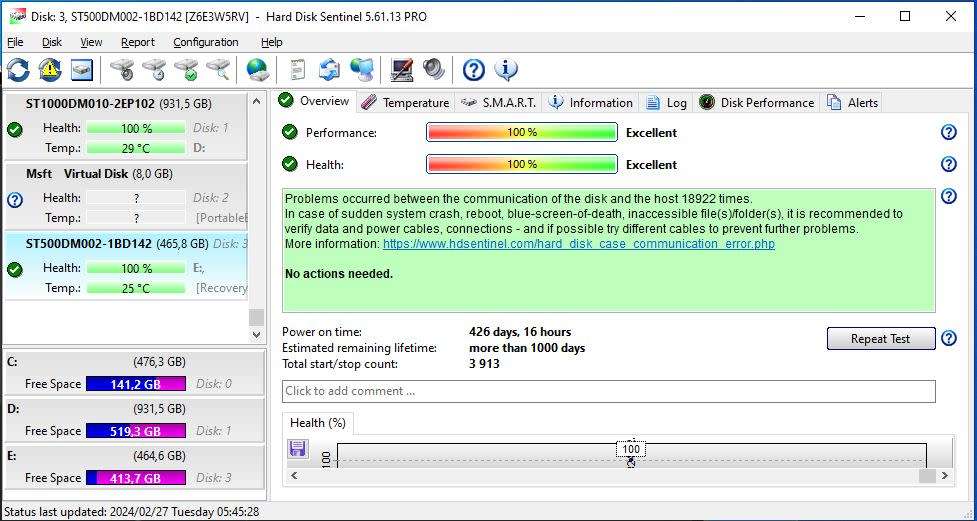Click the '426 days, 16 hours' value

click(520, 332)
